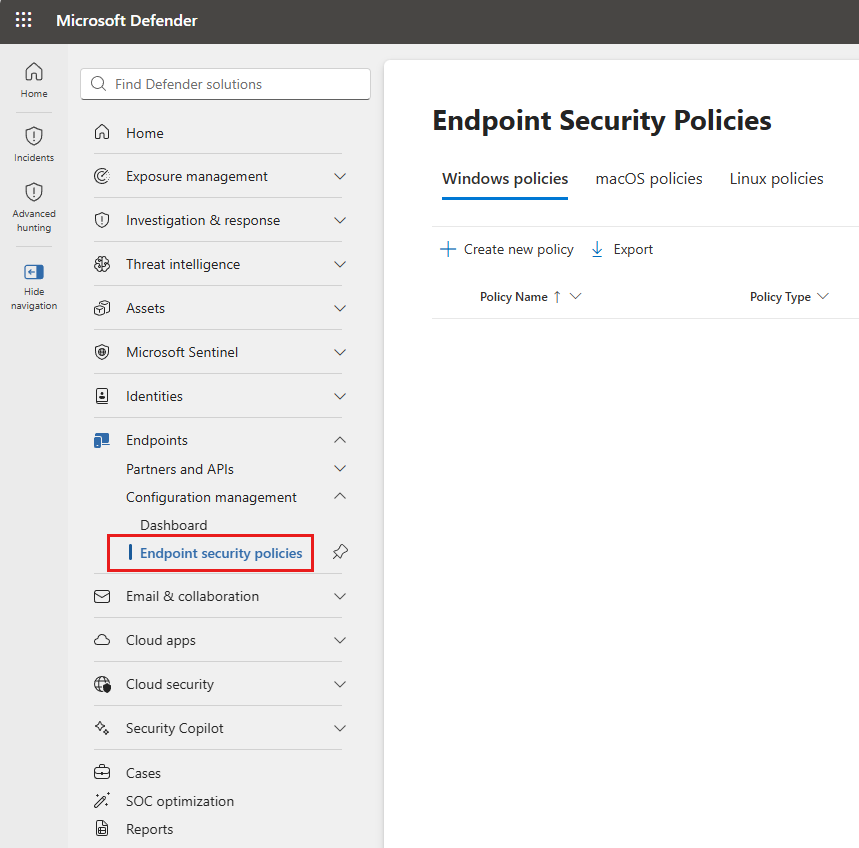Expand Cloud apps chevron
This screenshot has width=859, height=848.
340,640
